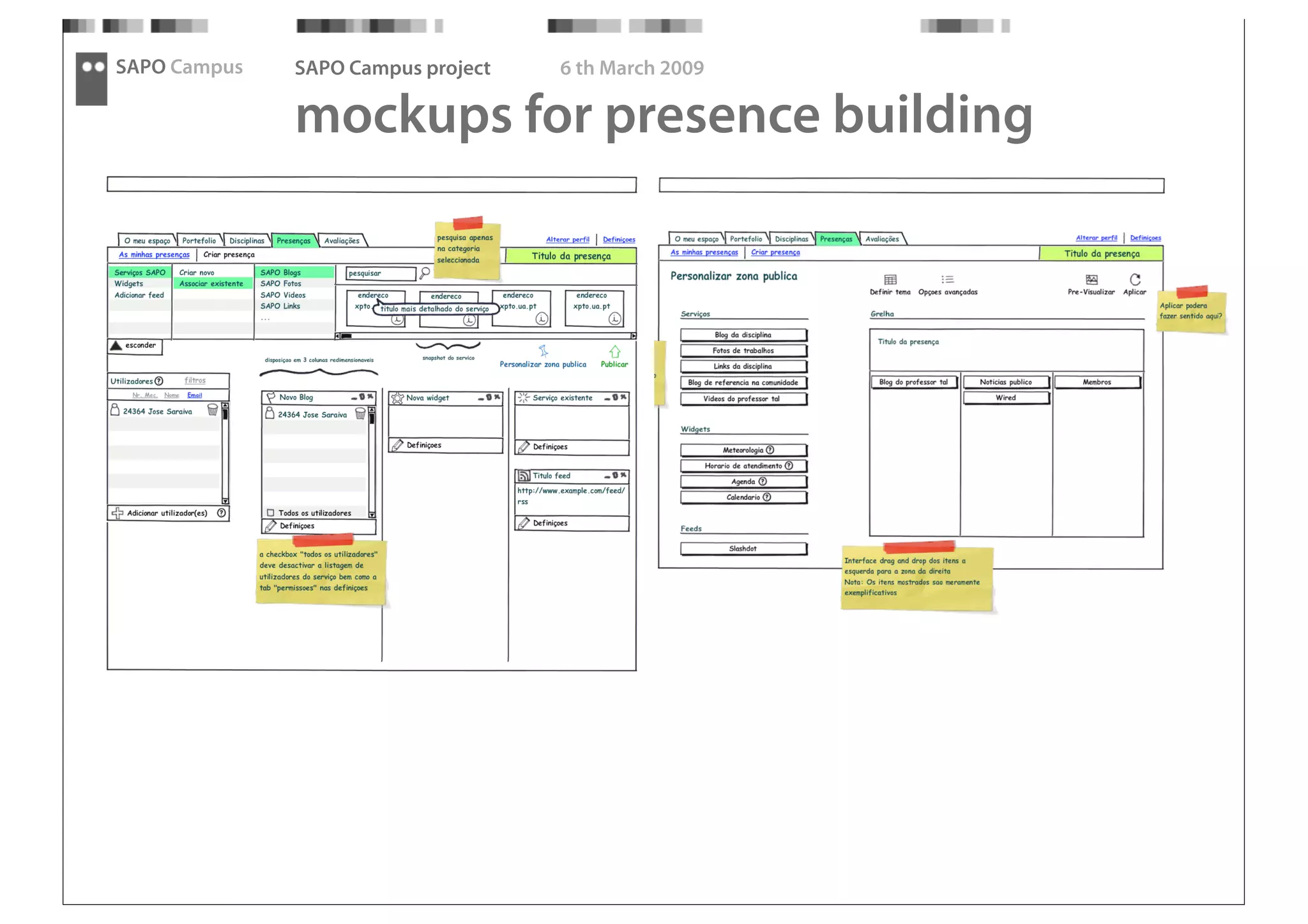This screenshot has width=1308, height=924.
Task: Open the Avaliações tab in the left mockup
Action: pyautogui.click(x=342, y=241)
